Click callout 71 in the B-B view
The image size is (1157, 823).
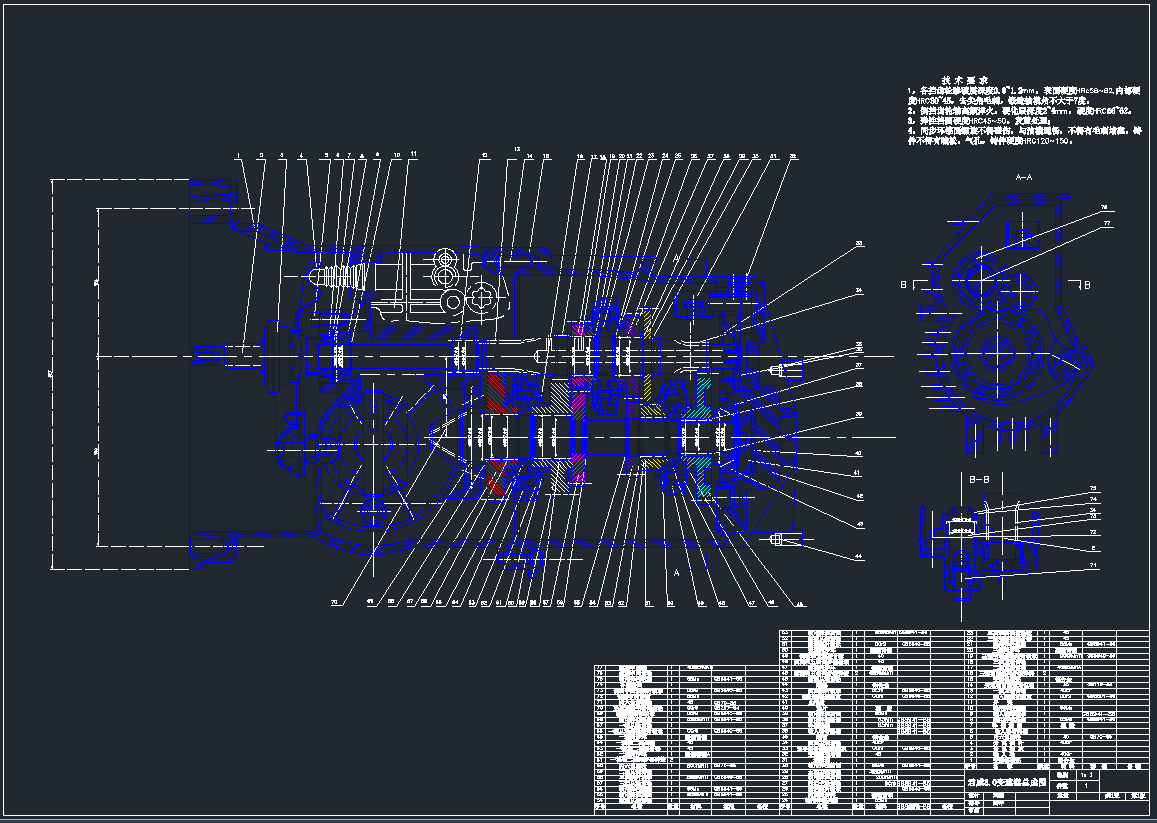pyautogui.click(x=1092, y=566)
